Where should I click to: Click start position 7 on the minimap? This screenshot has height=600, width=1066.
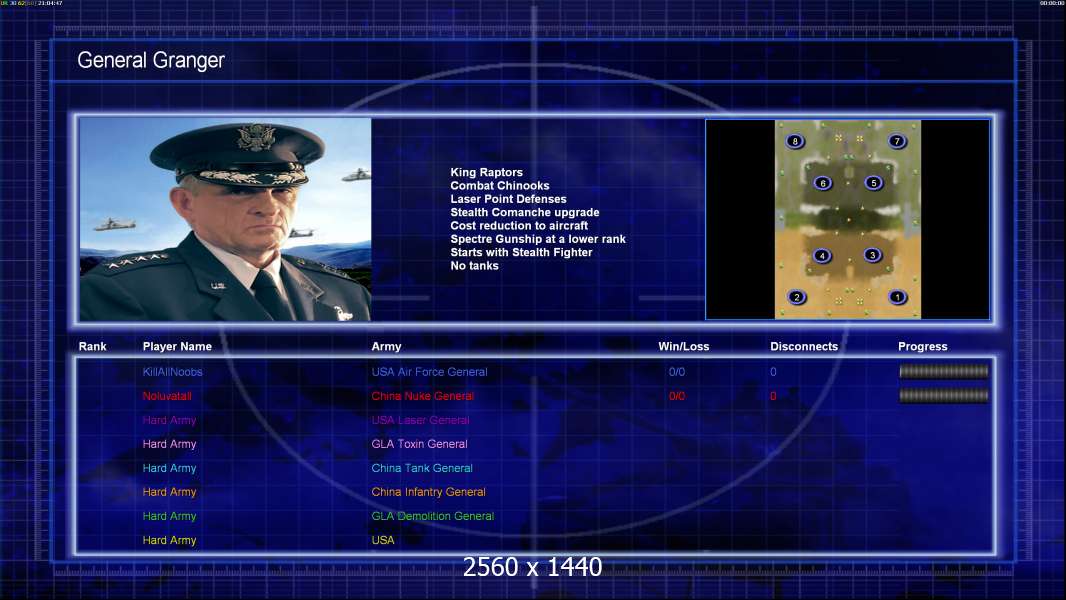click(x=897, y=141)
